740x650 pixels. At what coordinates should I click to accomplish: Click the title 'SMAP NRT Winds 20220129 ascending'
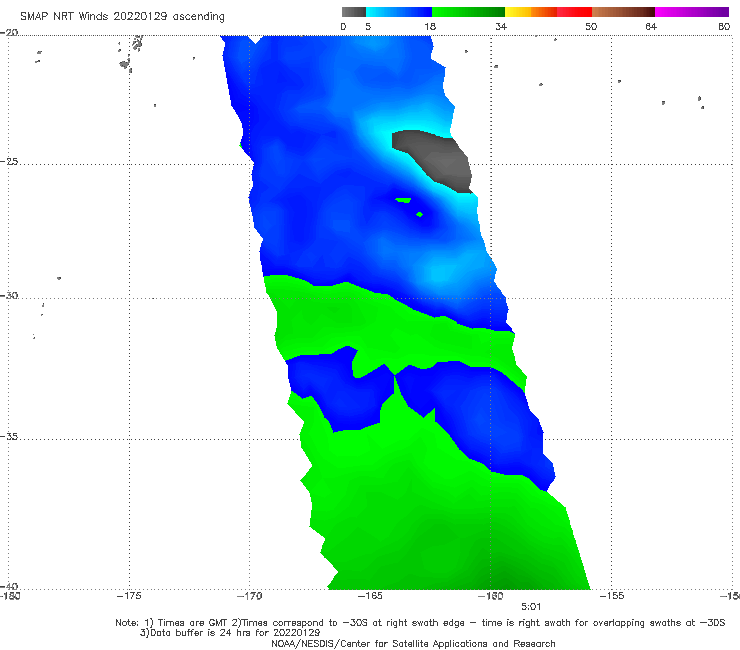[122, 16]
